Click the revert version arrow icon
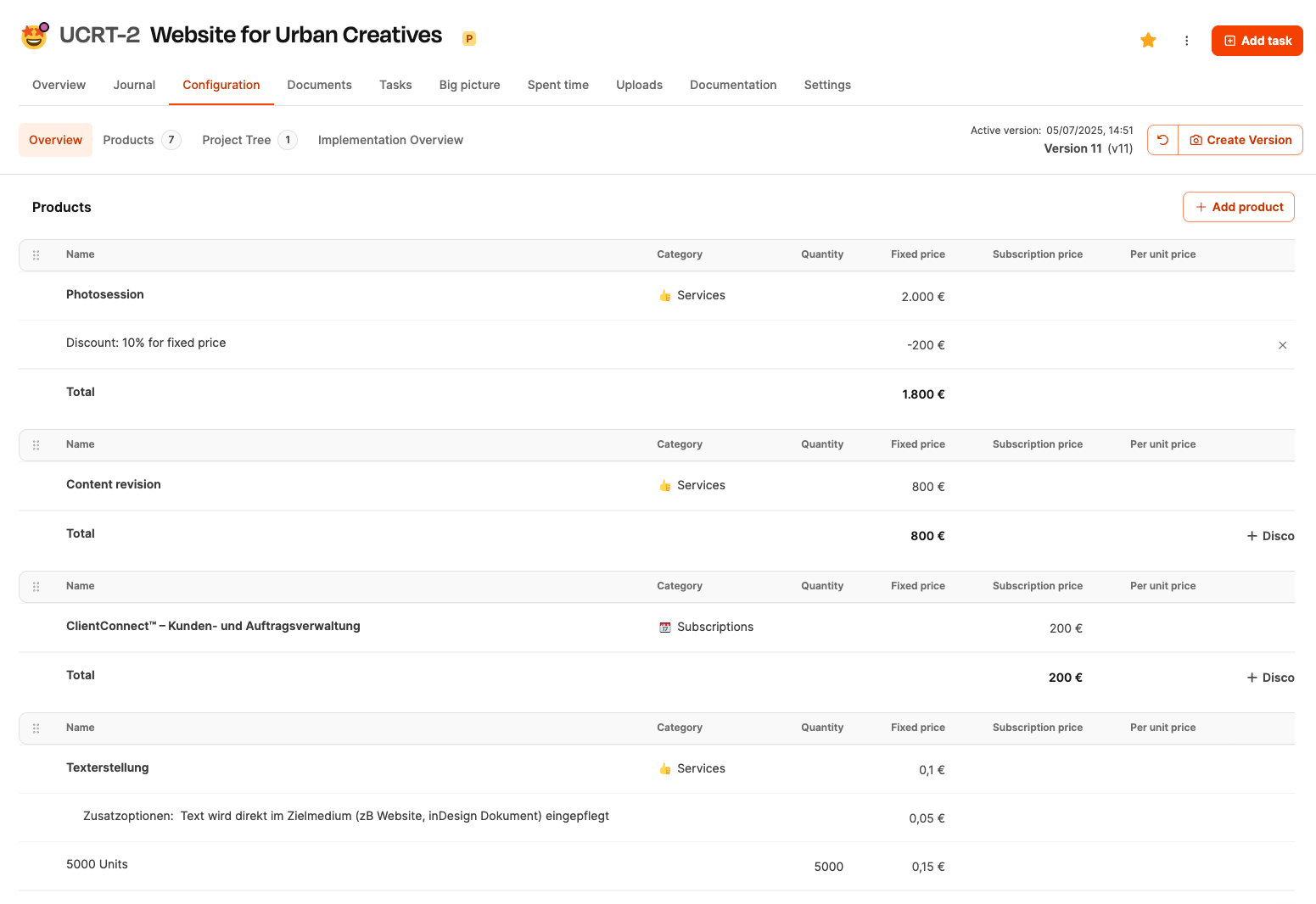The width and height of the screenshot is (1316, 904). [1162, 140]
